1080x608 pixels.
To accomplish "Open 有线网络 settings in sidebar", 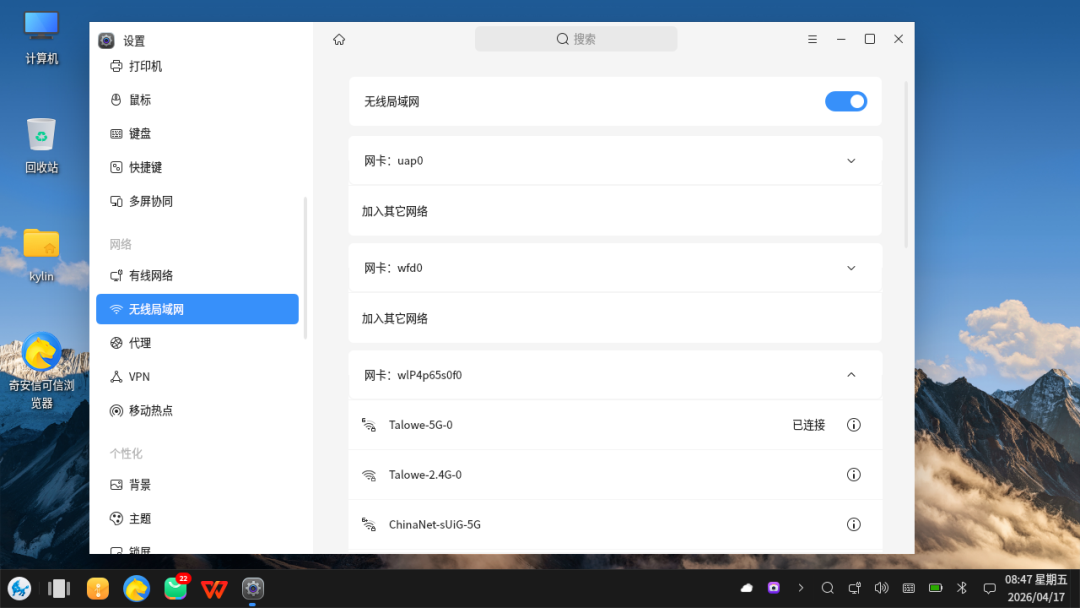I will [197, 275].
